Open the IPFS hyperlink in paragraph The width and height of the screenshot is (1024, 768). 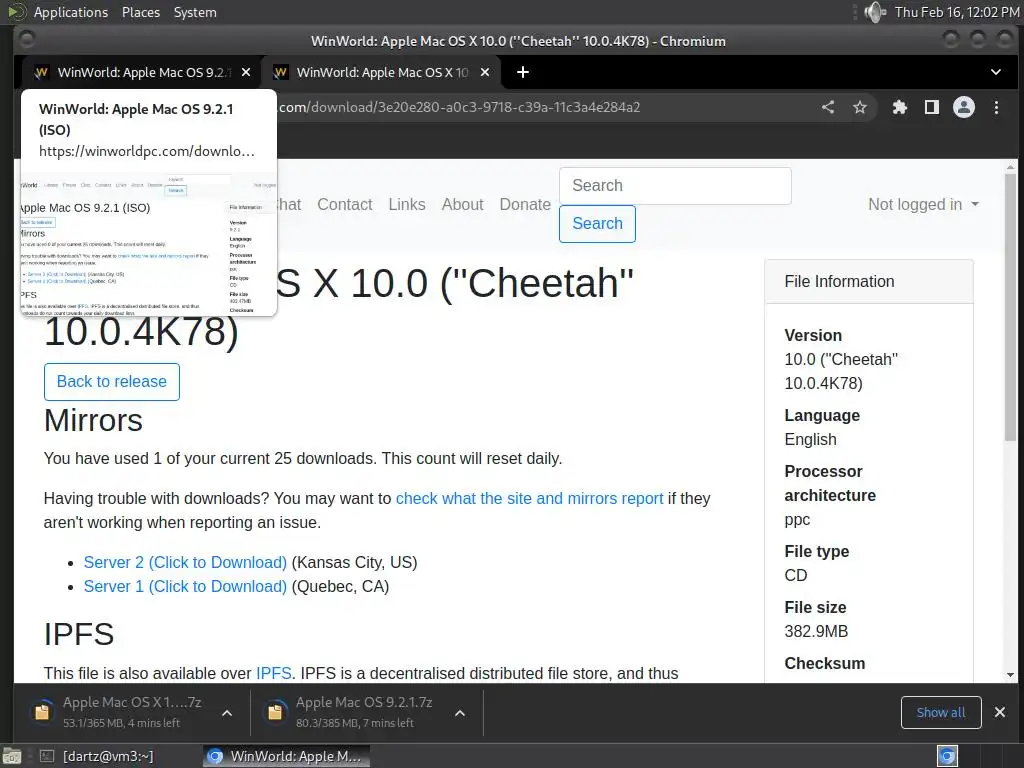click(x=274, y=673)
